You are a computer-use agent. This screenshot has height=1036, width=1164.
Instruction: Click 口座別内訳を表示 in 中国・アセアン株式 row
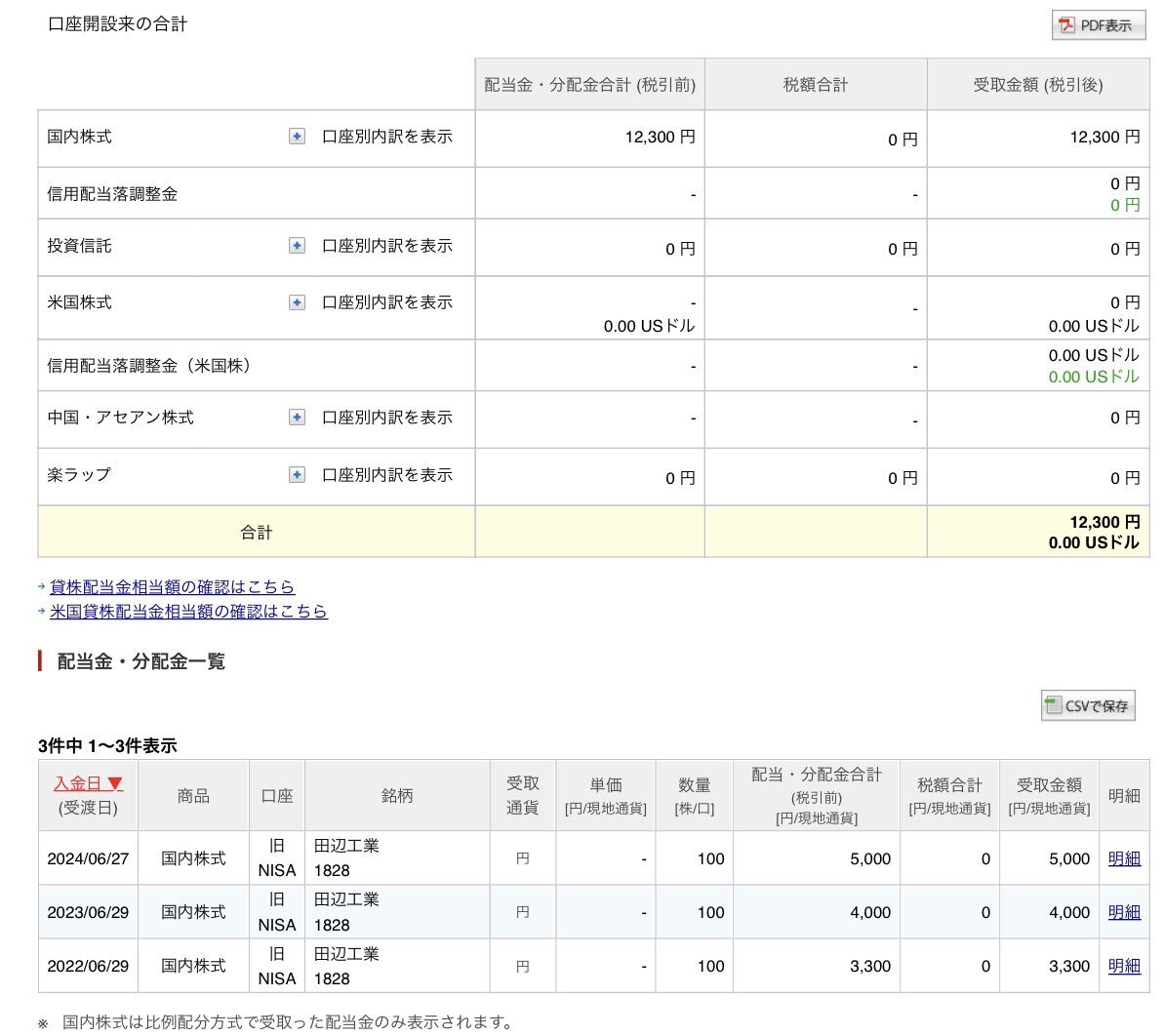coord(386,418)
